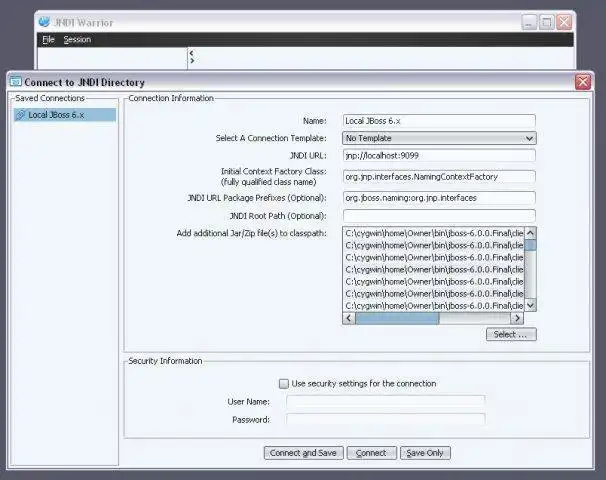The width and height of the screenshot is (606, 480).
Task: Maximize the JNDI Warrior window
Action: click(546, 22)
